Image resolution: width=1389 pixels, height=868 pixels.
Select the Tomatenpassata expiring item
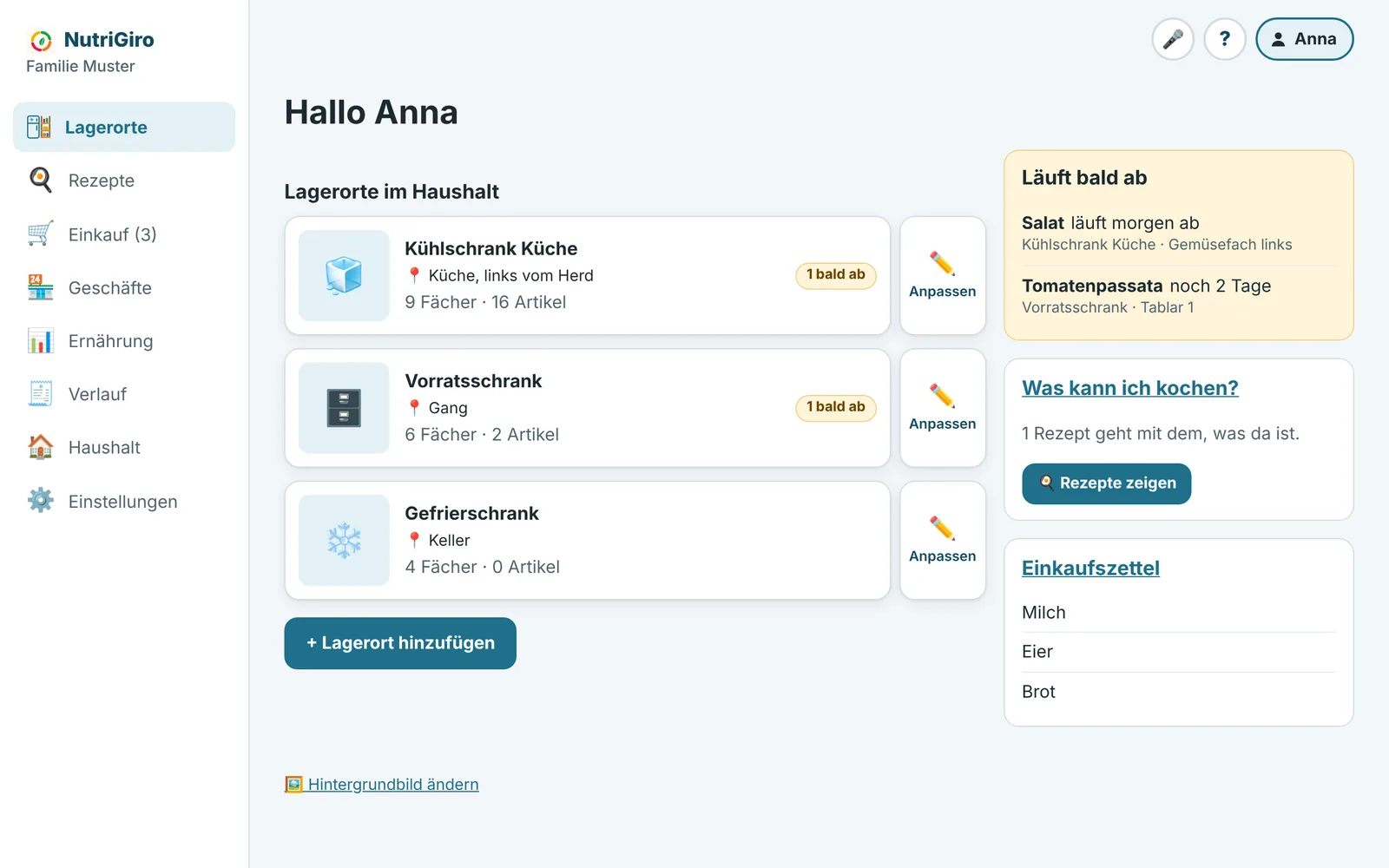[x=1178, y=296]
